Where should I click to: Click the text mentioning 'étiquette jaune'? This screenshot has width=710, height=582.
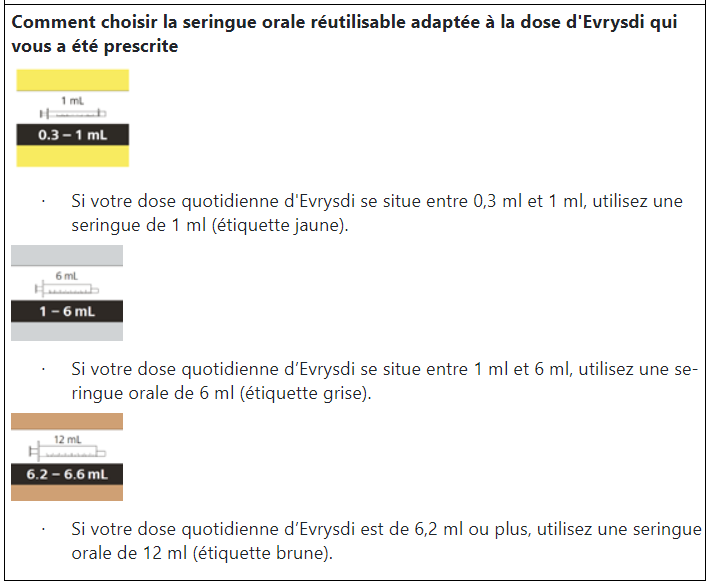click(377, 213)
